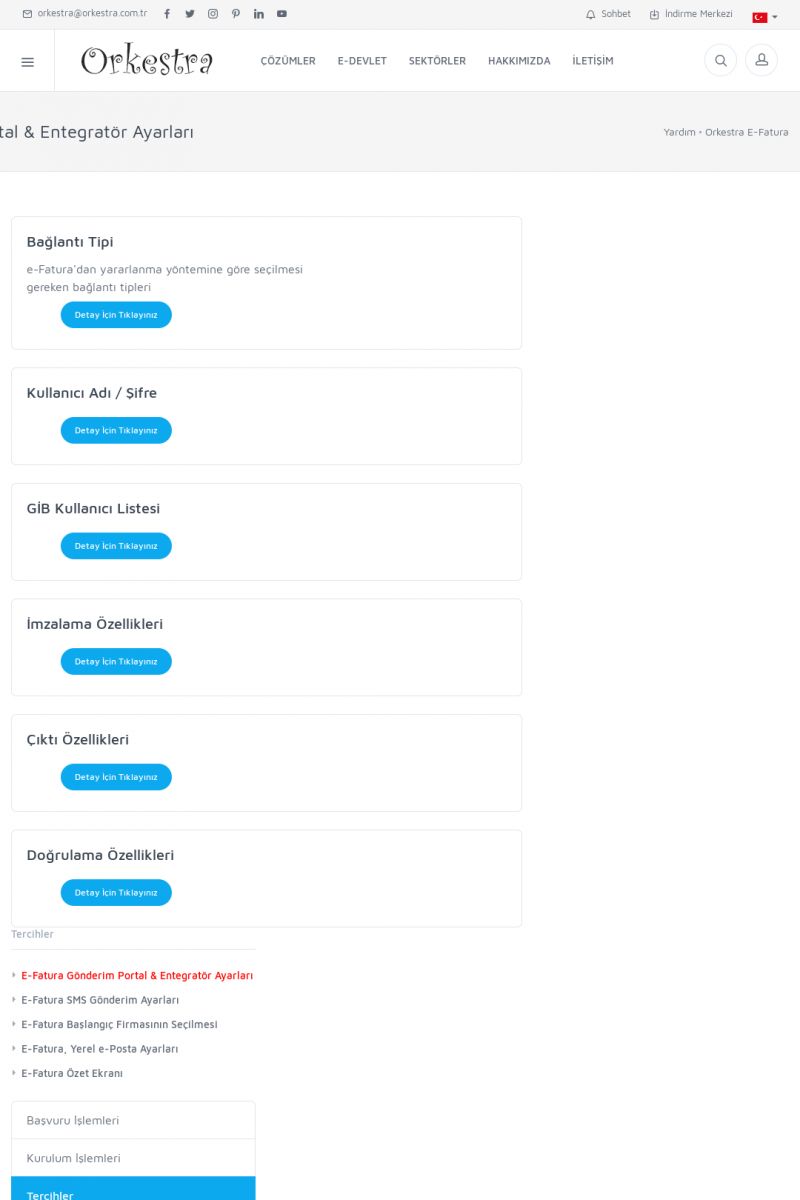
Task: Open the Turkish flag language dropdown
Action: pos(764,17)
